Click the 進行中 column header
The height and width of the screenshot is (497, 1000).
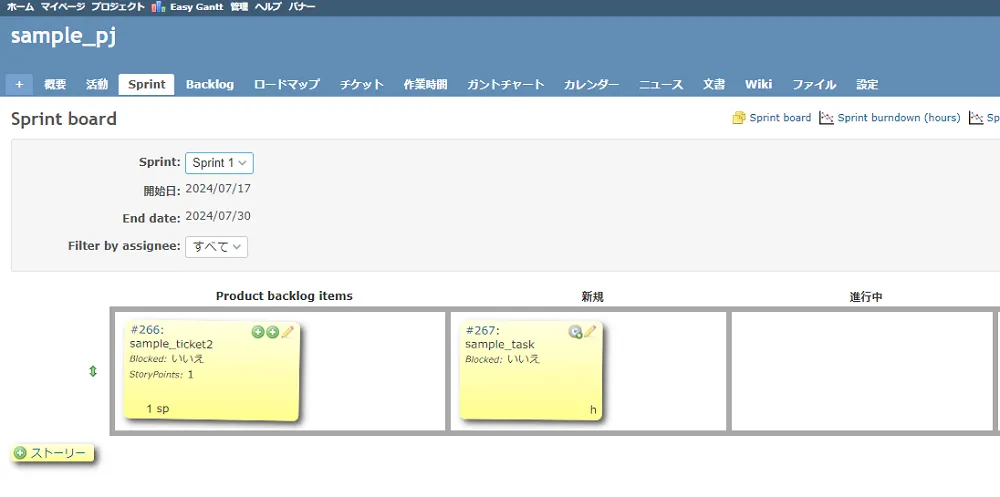[x=866, y=297]
